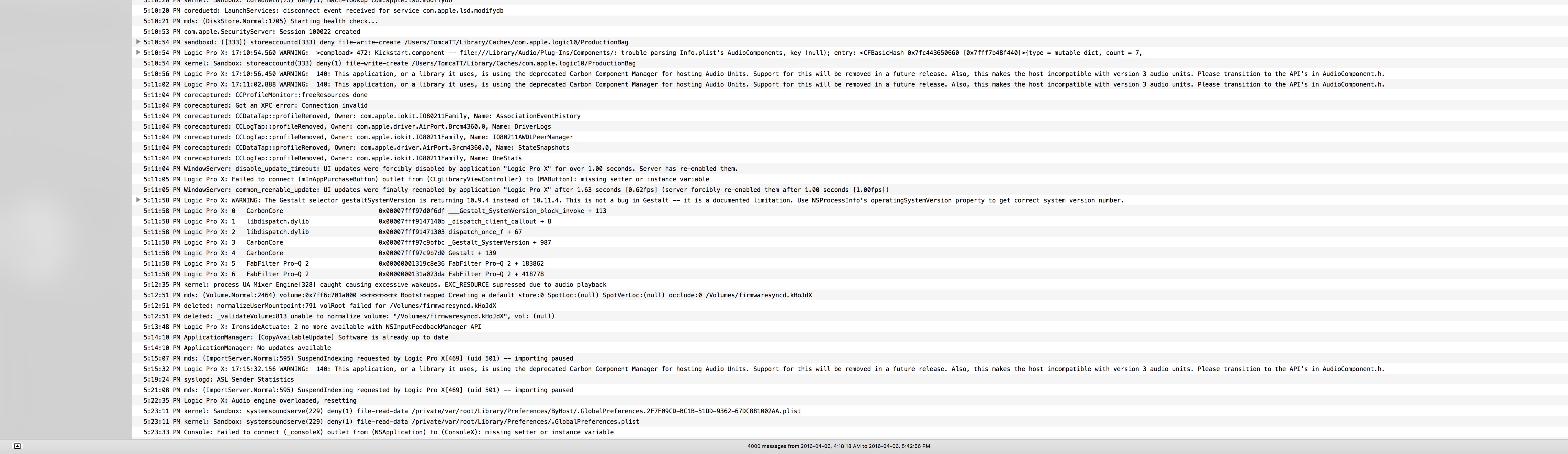This screenshot has height=454, width=1568.
Task: Expand the Kickstart.component trouble parsing warning entry
Action: pyautogui.click(x=138, y=52)
